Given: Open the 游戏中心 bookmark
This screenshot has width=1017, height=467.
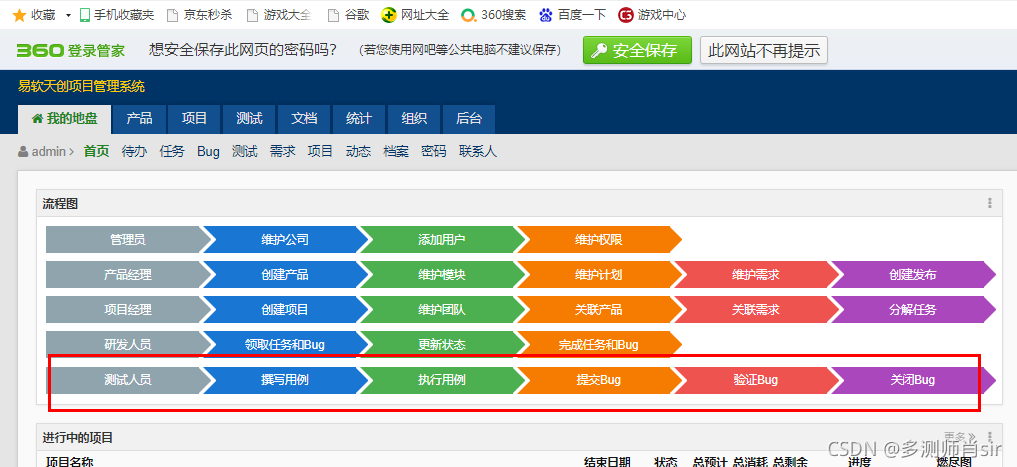Looking at the screenshot, I should point(652,14).
